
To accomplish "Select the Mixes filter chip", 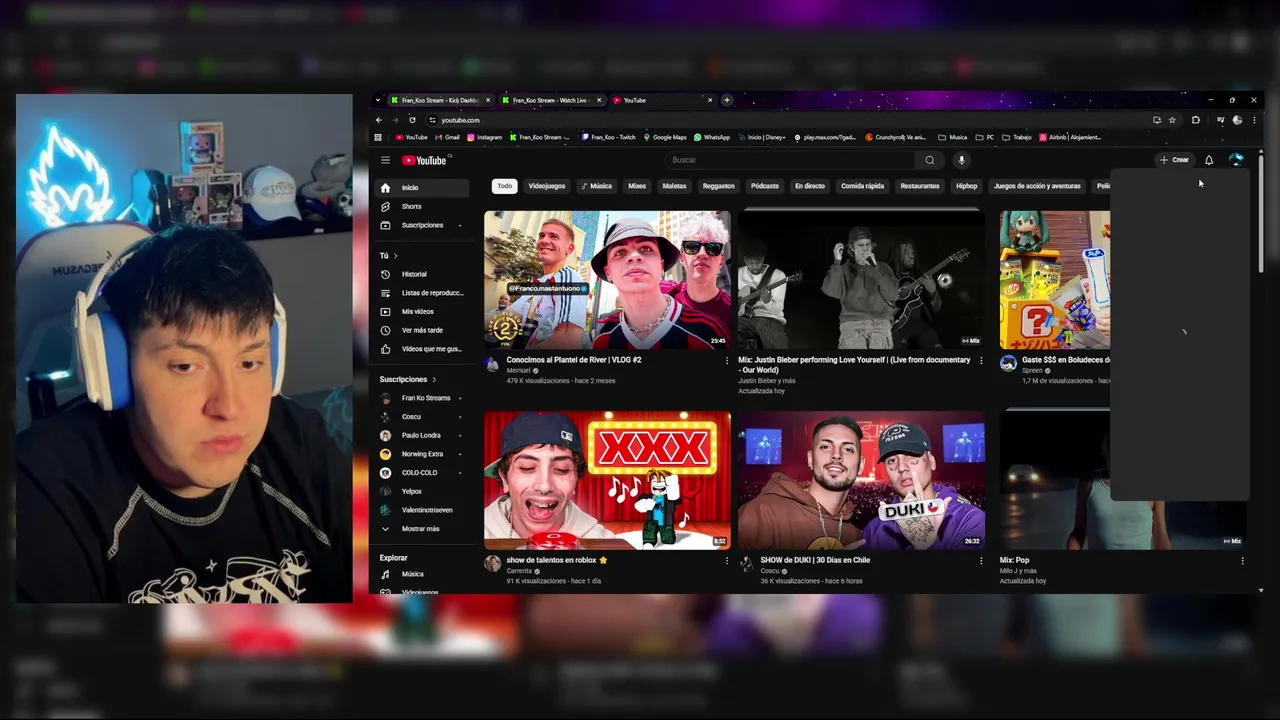I will 637,186.
